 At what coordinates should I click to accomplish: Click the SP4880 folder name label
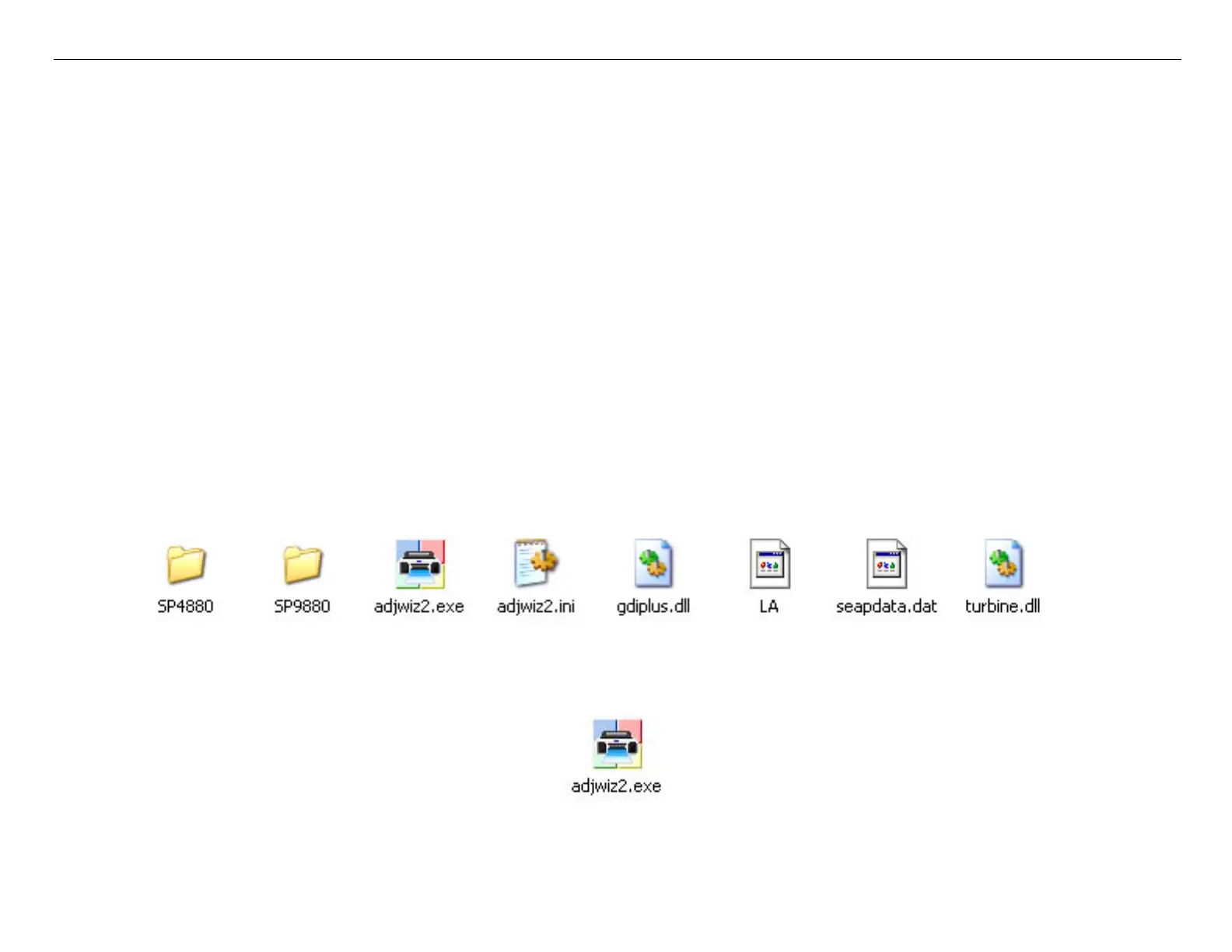[185, 607]
